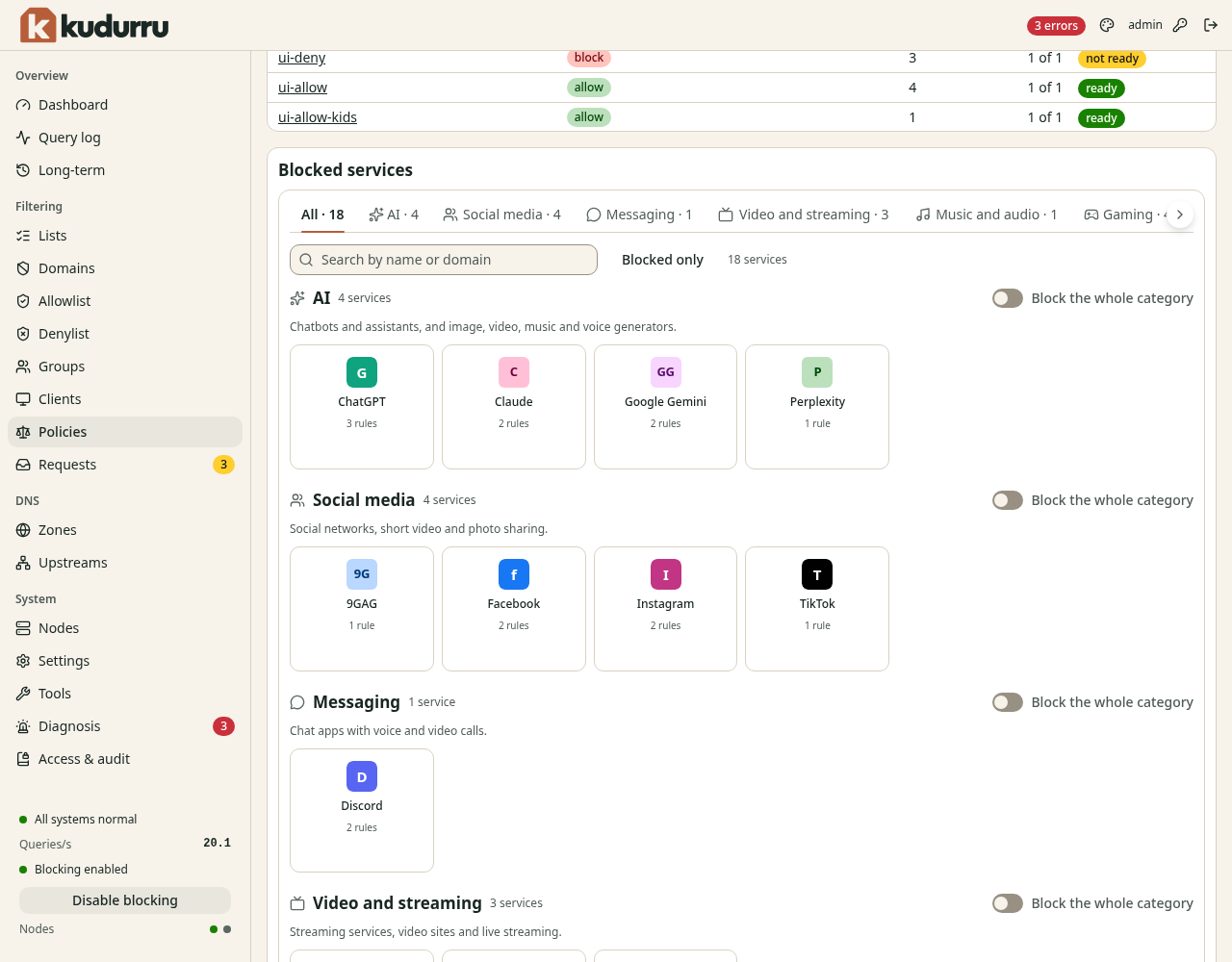This screenshot has height=962, width=1232.
Task: Toggle Block the whole Social media category
Action: (x=1008, y=500)
